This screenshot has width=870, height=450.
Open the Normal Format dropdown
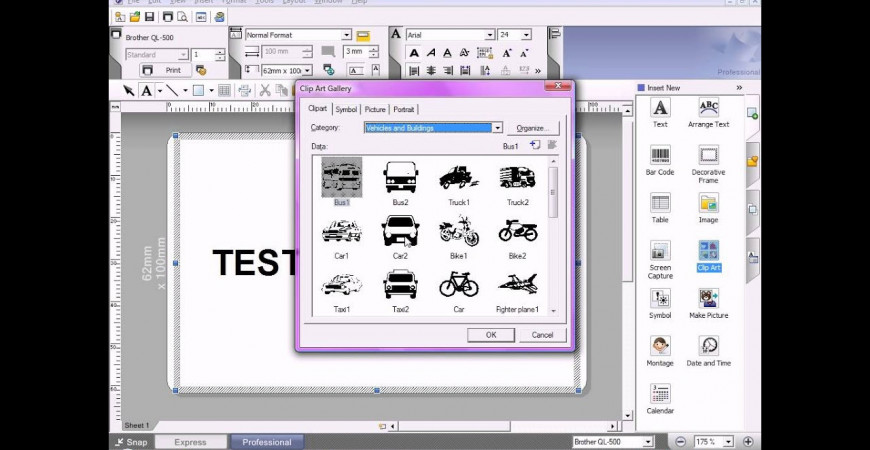coord(346,35)
